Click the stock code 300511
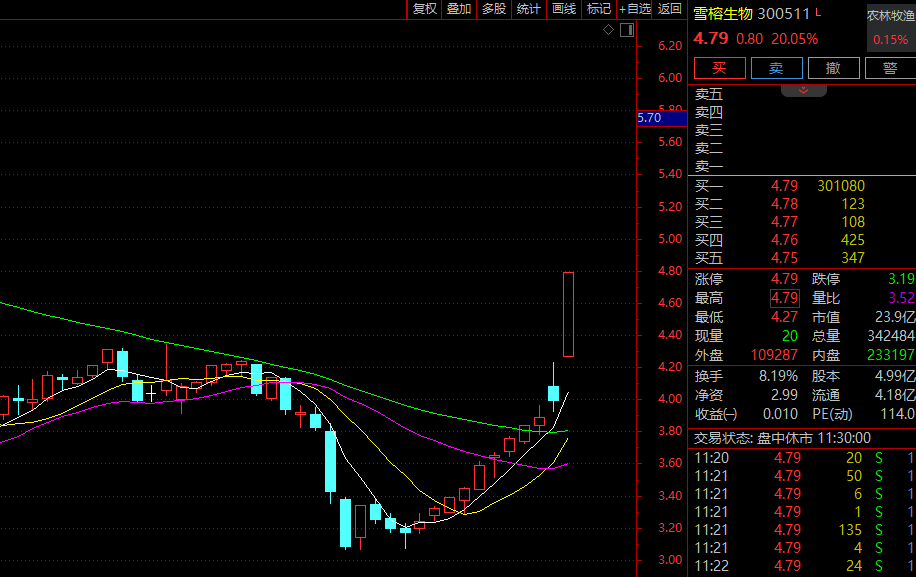Screen dimensions: 916x577 click(x=783, y=14)
